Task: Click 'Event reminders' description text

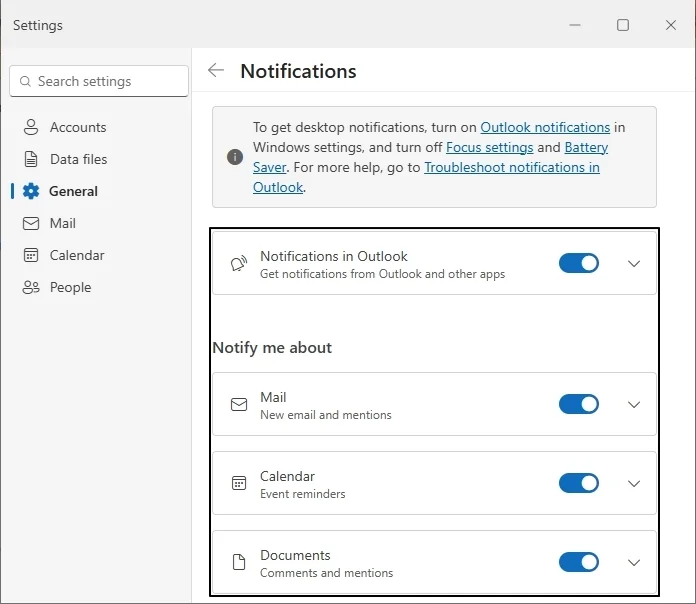Action: point(303,494)
